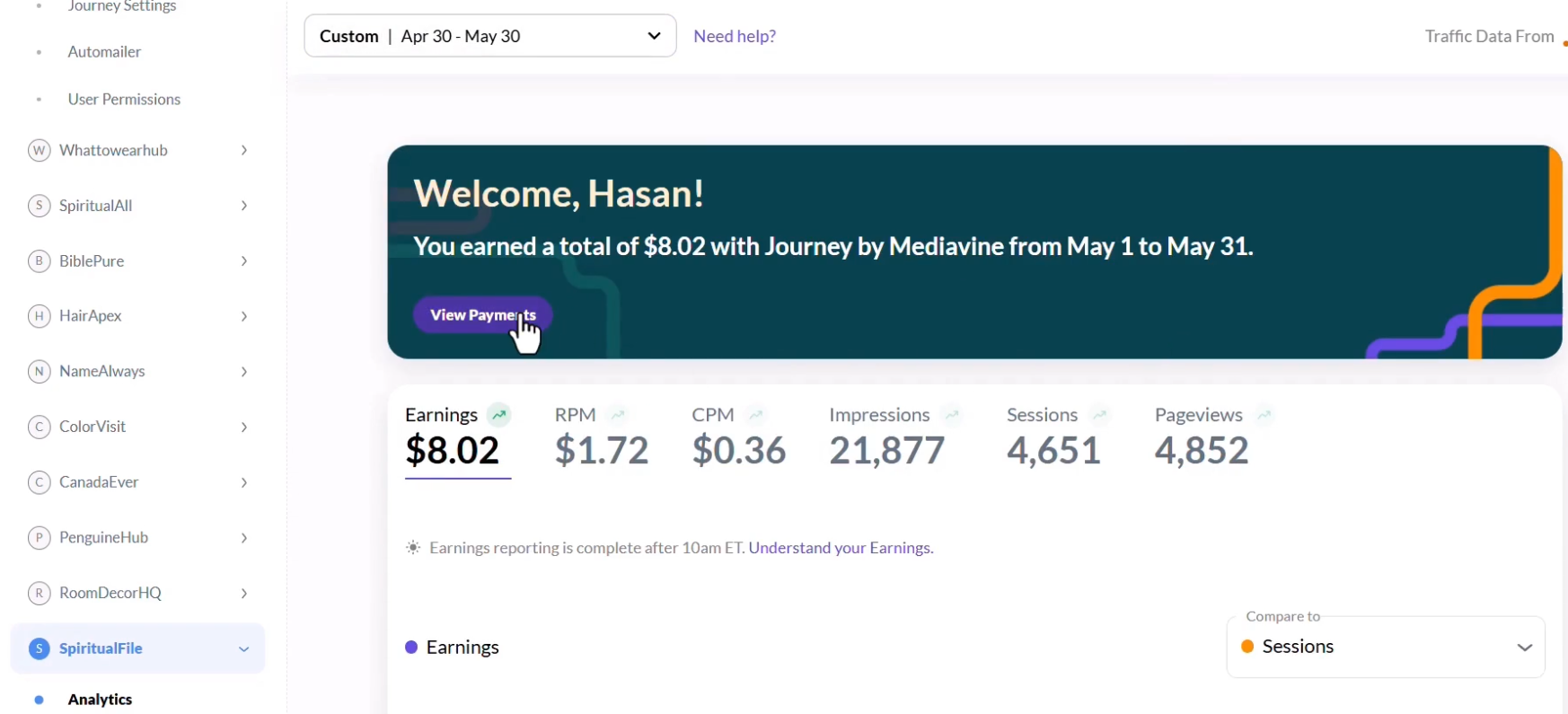Click the Whattowearhub 'W' circle icon
This screenshot has height=714, width=1568.
pos(39,150)
